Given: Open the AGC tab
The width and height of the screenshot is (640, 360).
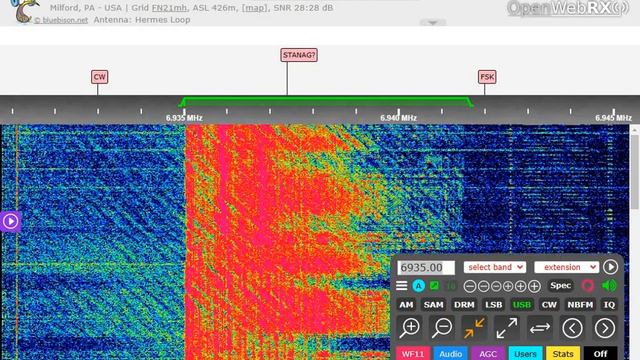Looking at the screenshot, I should 488,353.
